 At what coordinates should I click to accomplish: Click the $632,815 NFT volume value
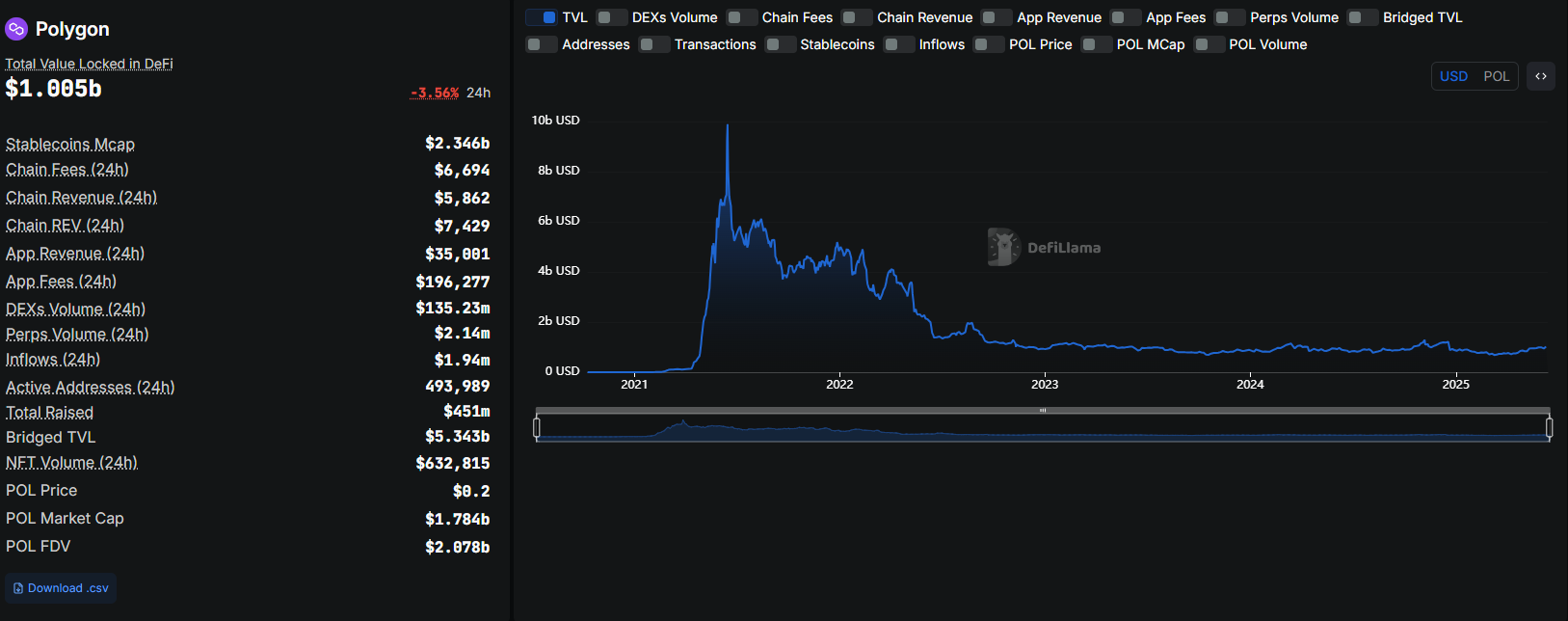click(x=453, y=464)
